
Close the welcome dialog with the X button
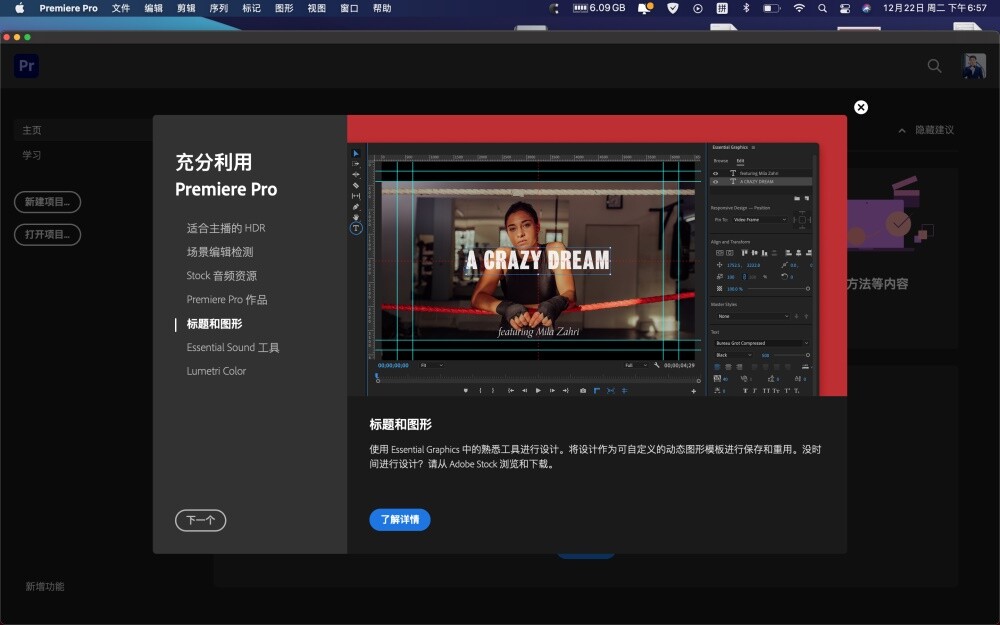(x=860, y=107)
